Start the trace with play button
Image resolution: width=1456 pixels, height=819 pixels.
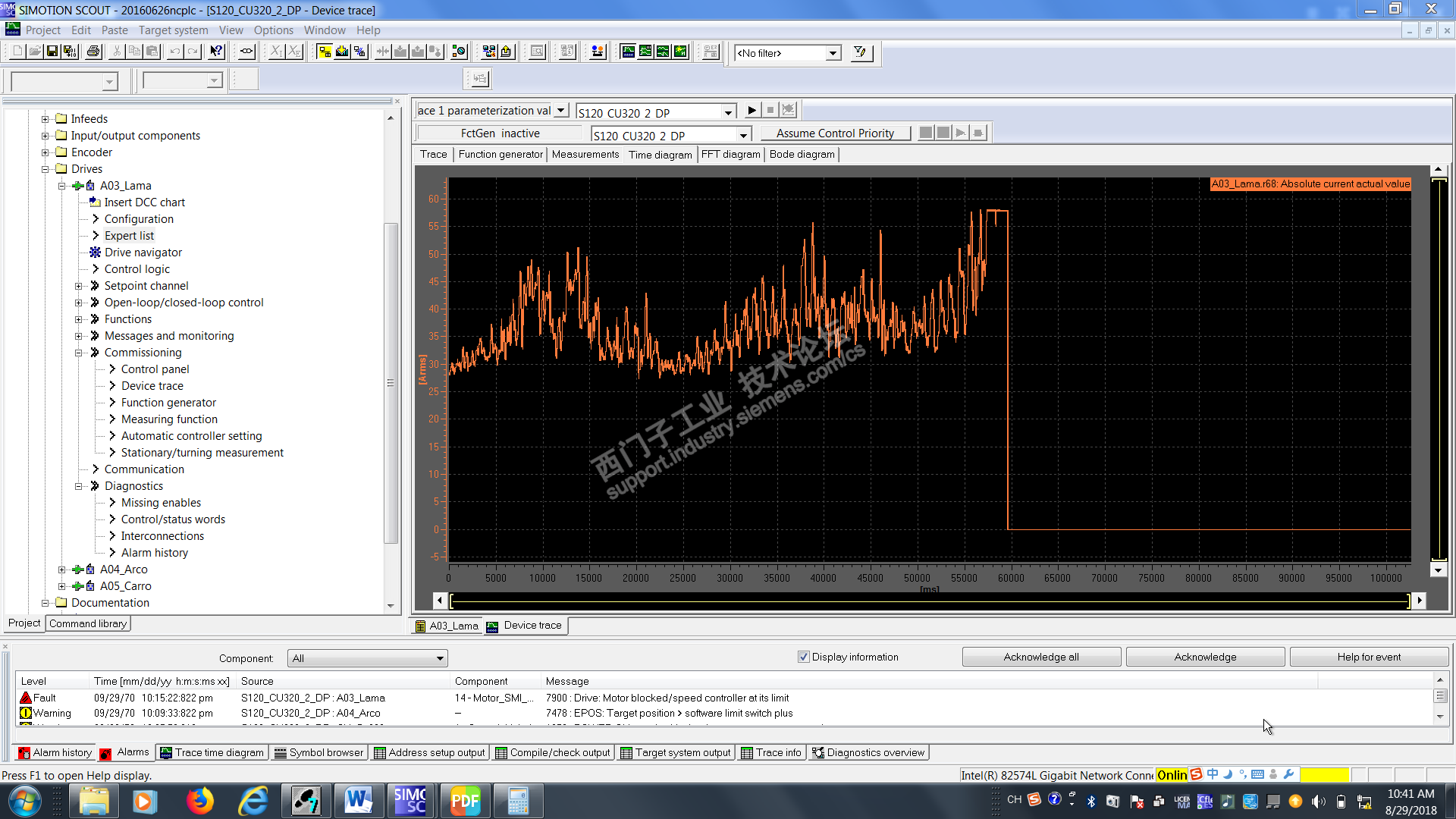[x=752, y=110]
